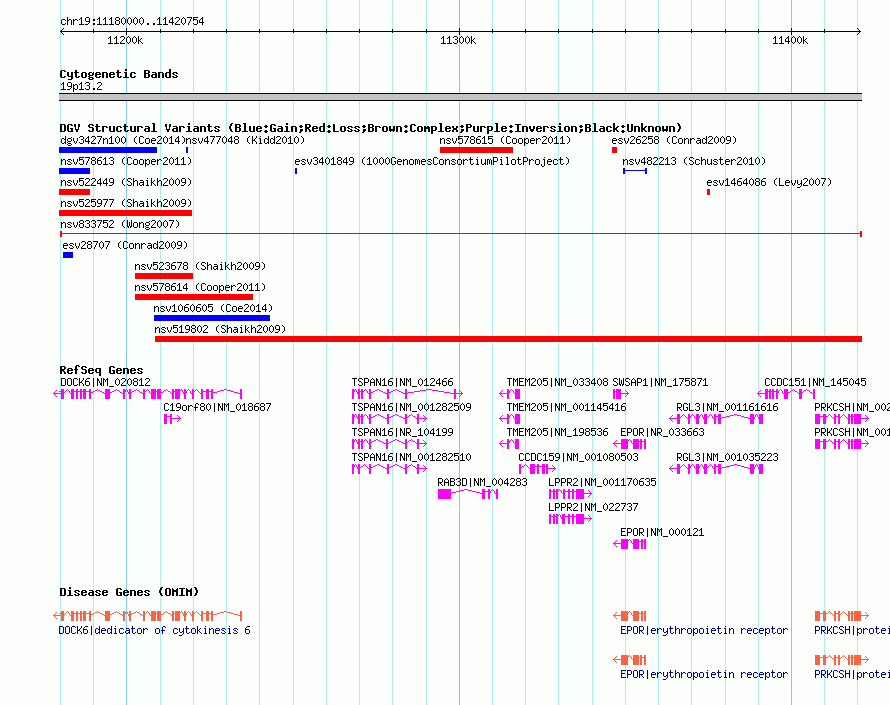Viewport: 890px width, 705px height.
Task: Click the DGV Structural Variants track title
Action: pos(370,128)
